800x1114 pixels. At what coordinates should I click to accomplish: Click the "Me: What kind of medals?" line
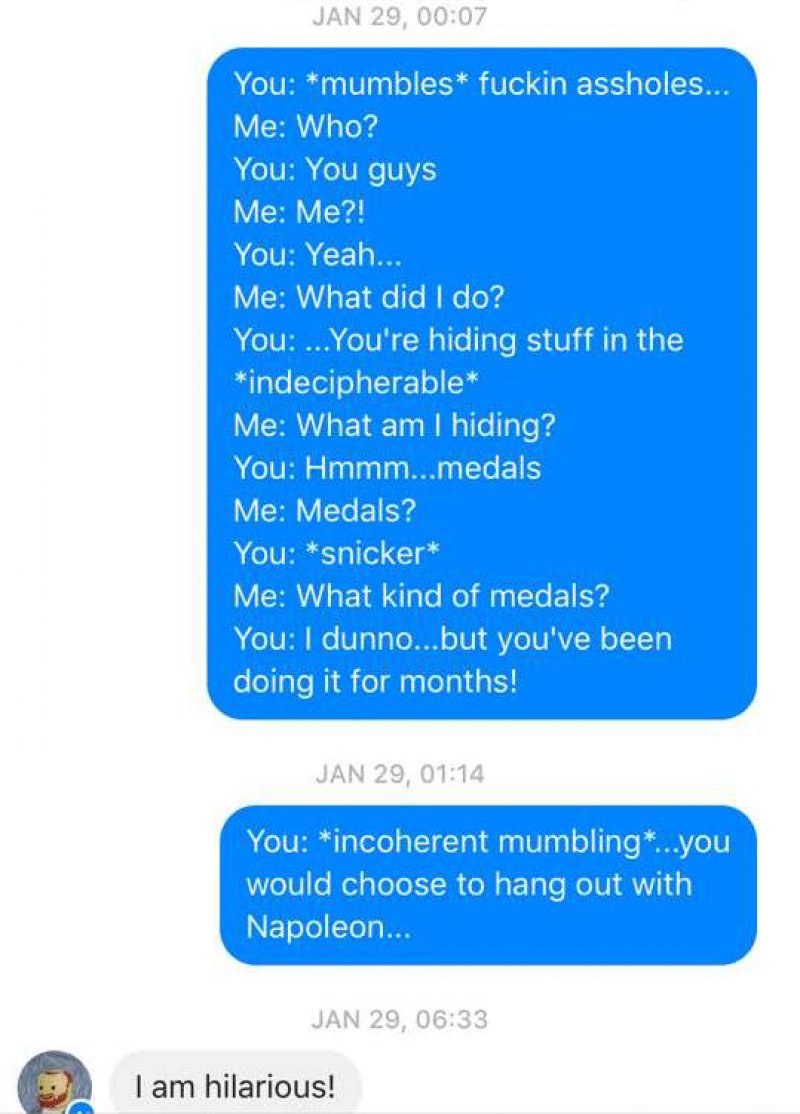pyautogui.click(x=421, y=595)
